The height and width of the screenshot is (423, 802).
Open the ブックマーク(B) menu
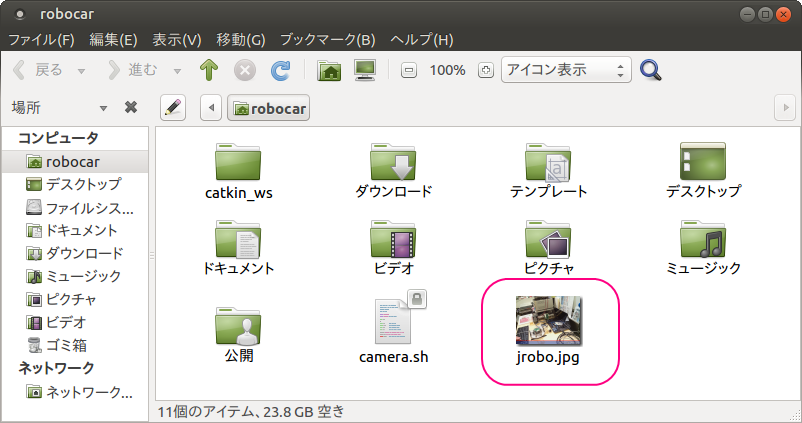tap(327, 39)
